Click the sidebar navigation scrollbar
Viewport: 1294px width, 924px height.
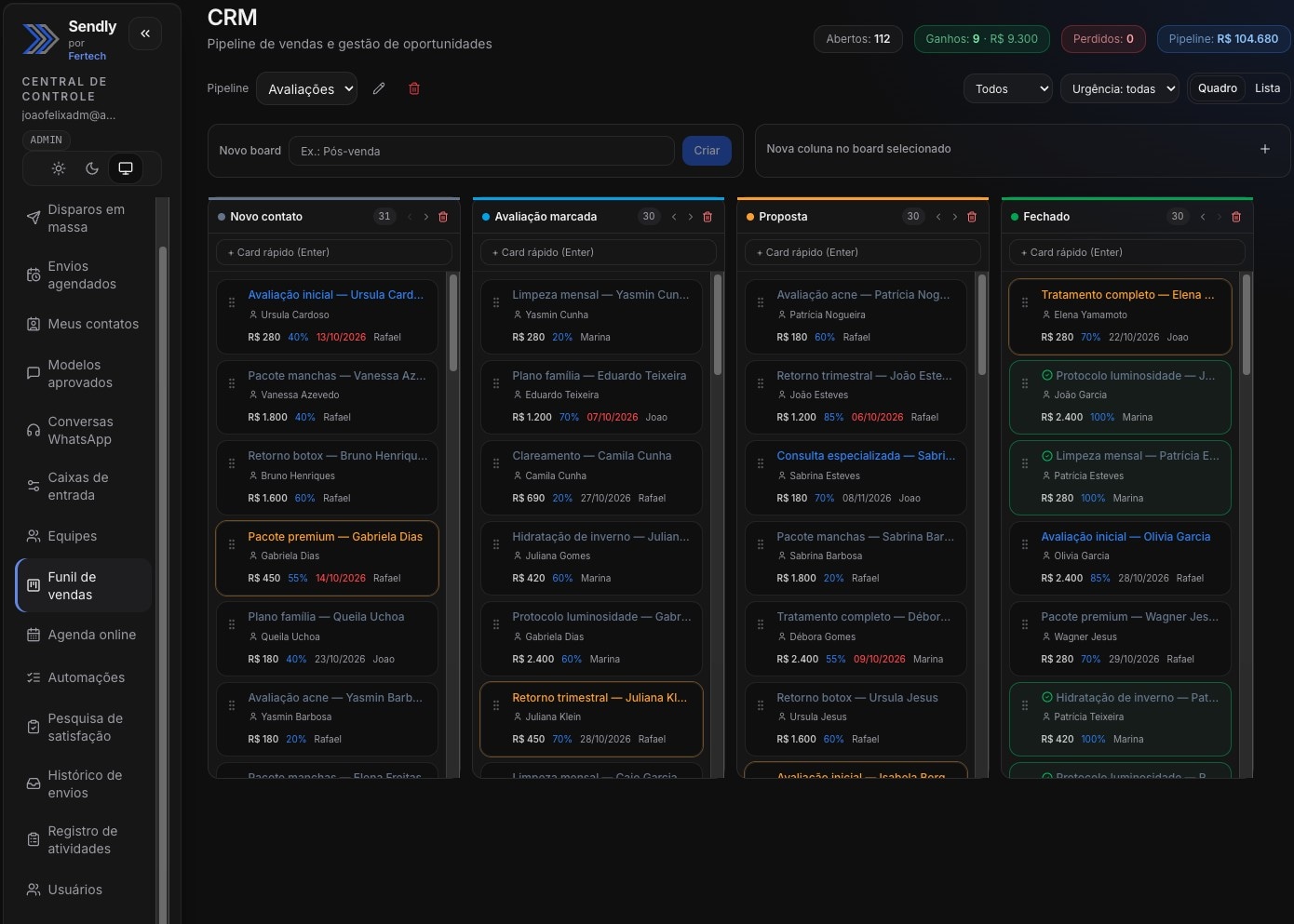(x=163, y=584)
